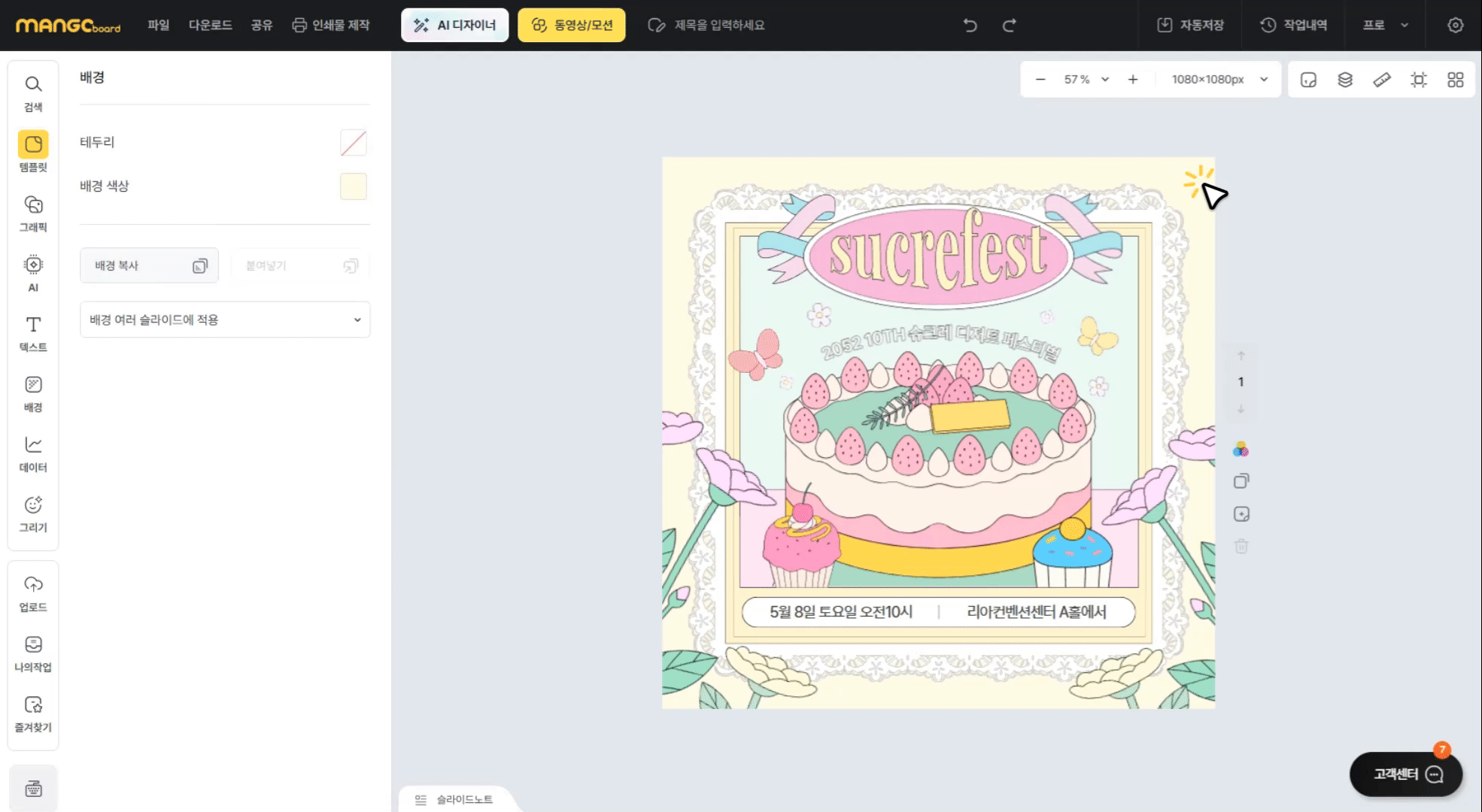The image size is (1482, 812).
Task: Click the title input 제목을 입력하세요
Action: click(718, 26)
